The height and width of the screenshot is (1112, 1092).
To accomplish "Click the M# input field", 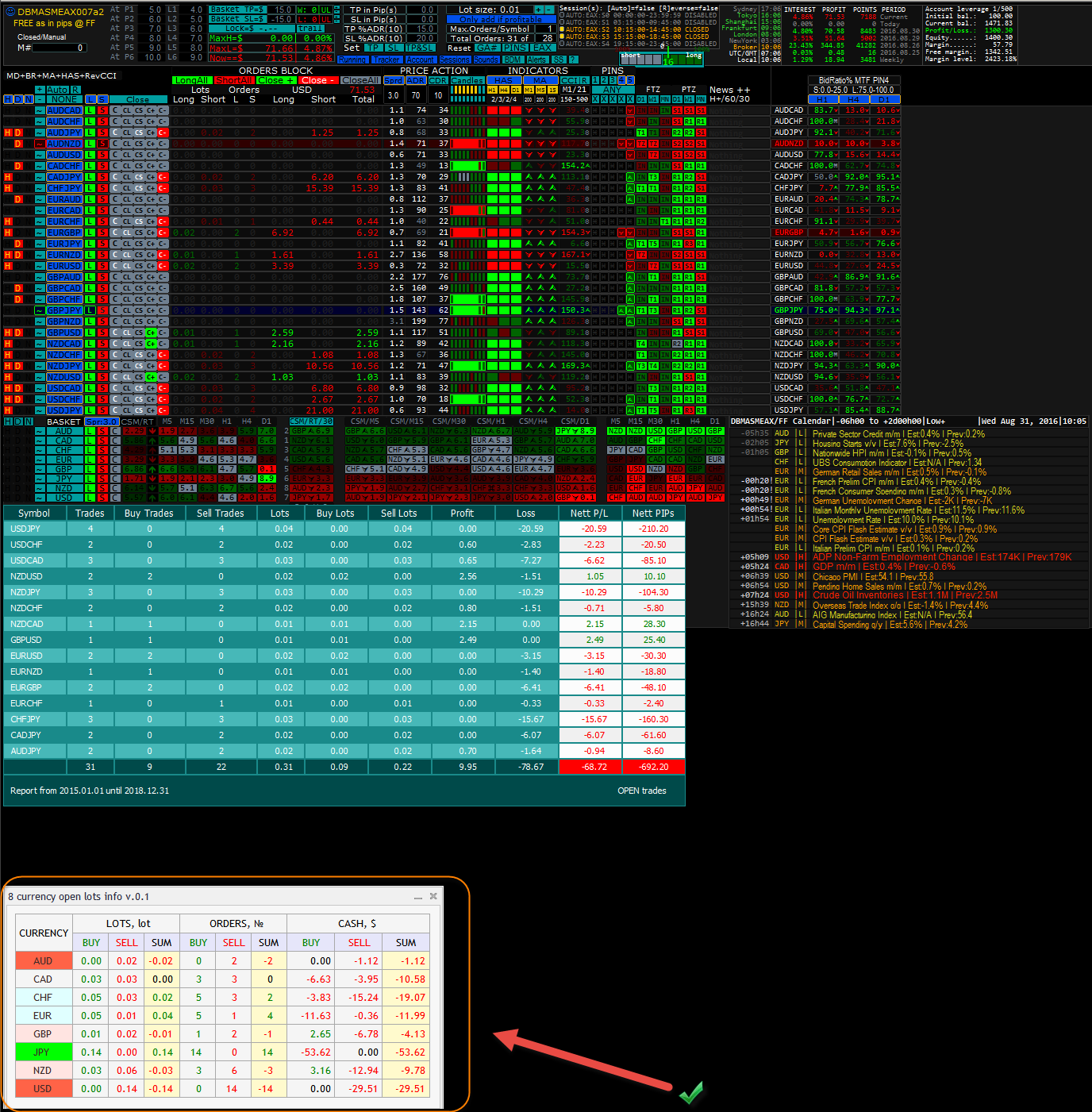I will point(60,48).
